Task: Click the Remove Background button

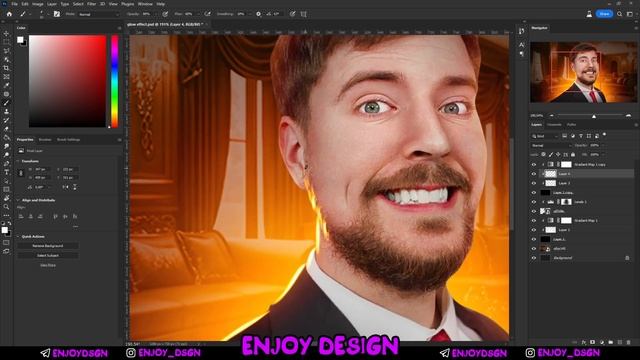Action: point(48,246)
